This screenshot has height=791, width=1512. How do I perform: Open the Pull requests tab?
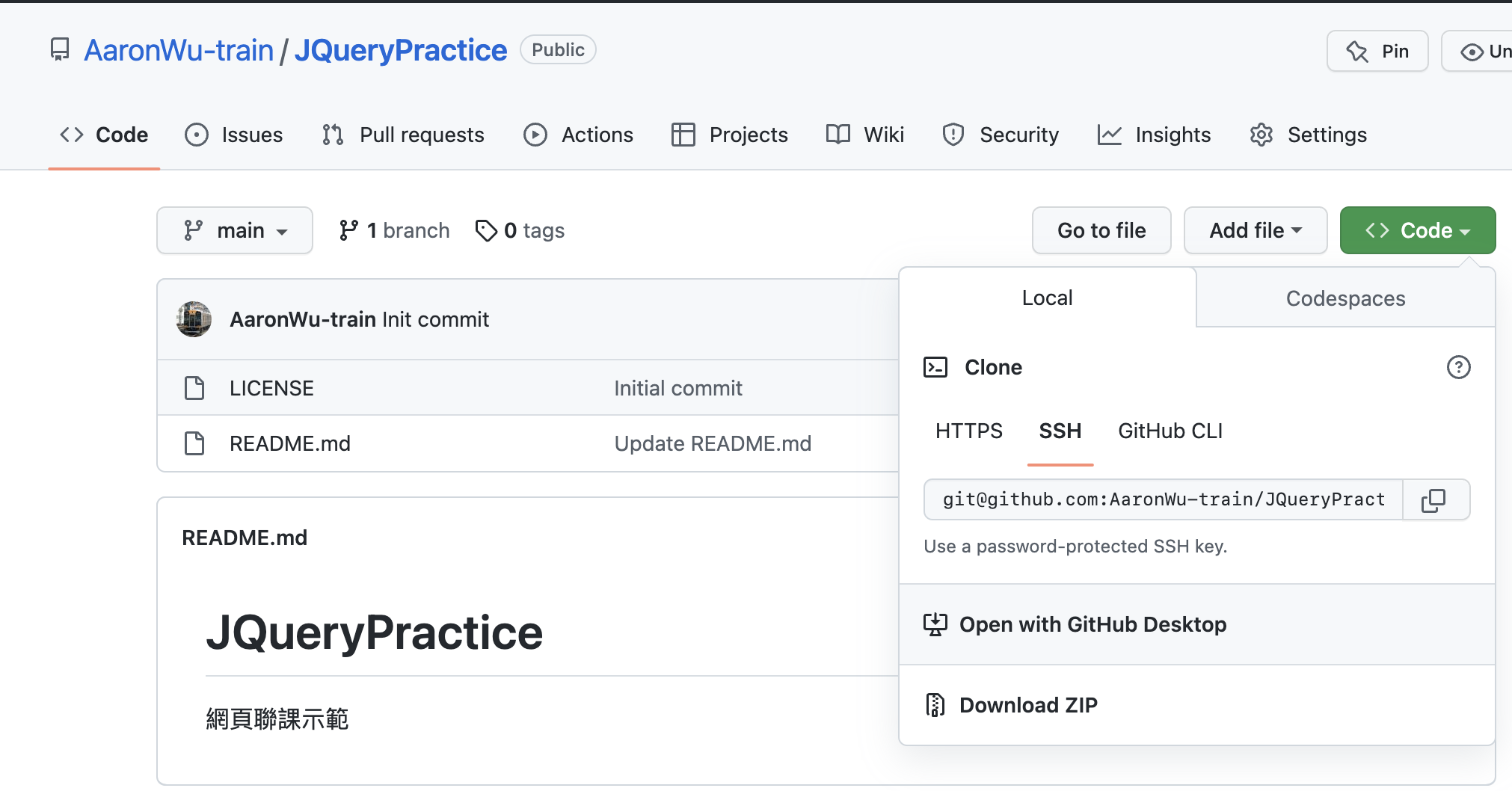point(404,135)
